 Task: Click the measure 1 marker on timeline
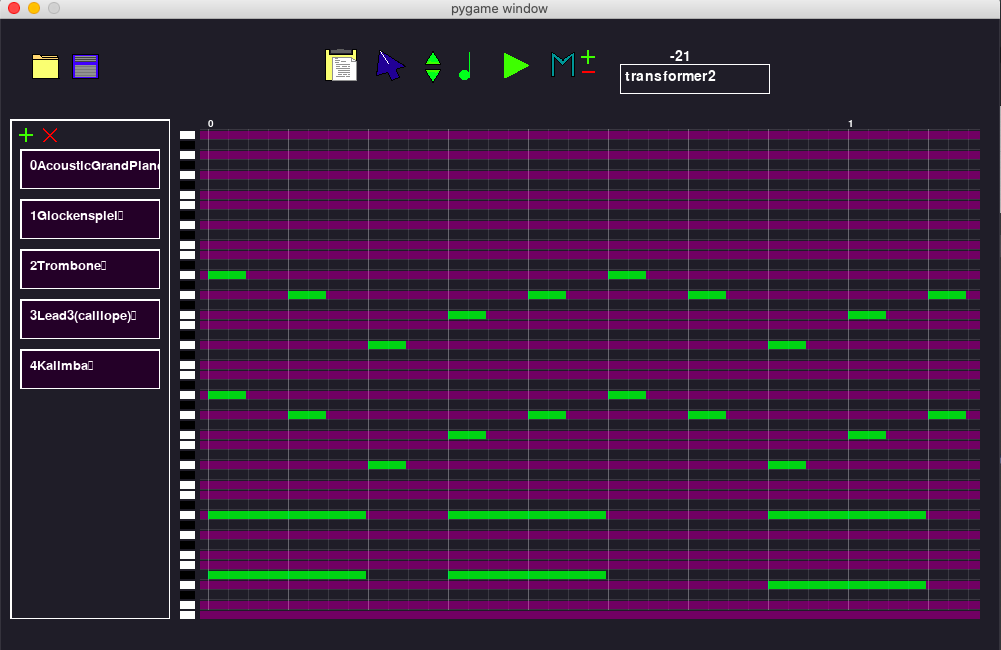click(x=850, y=123)
